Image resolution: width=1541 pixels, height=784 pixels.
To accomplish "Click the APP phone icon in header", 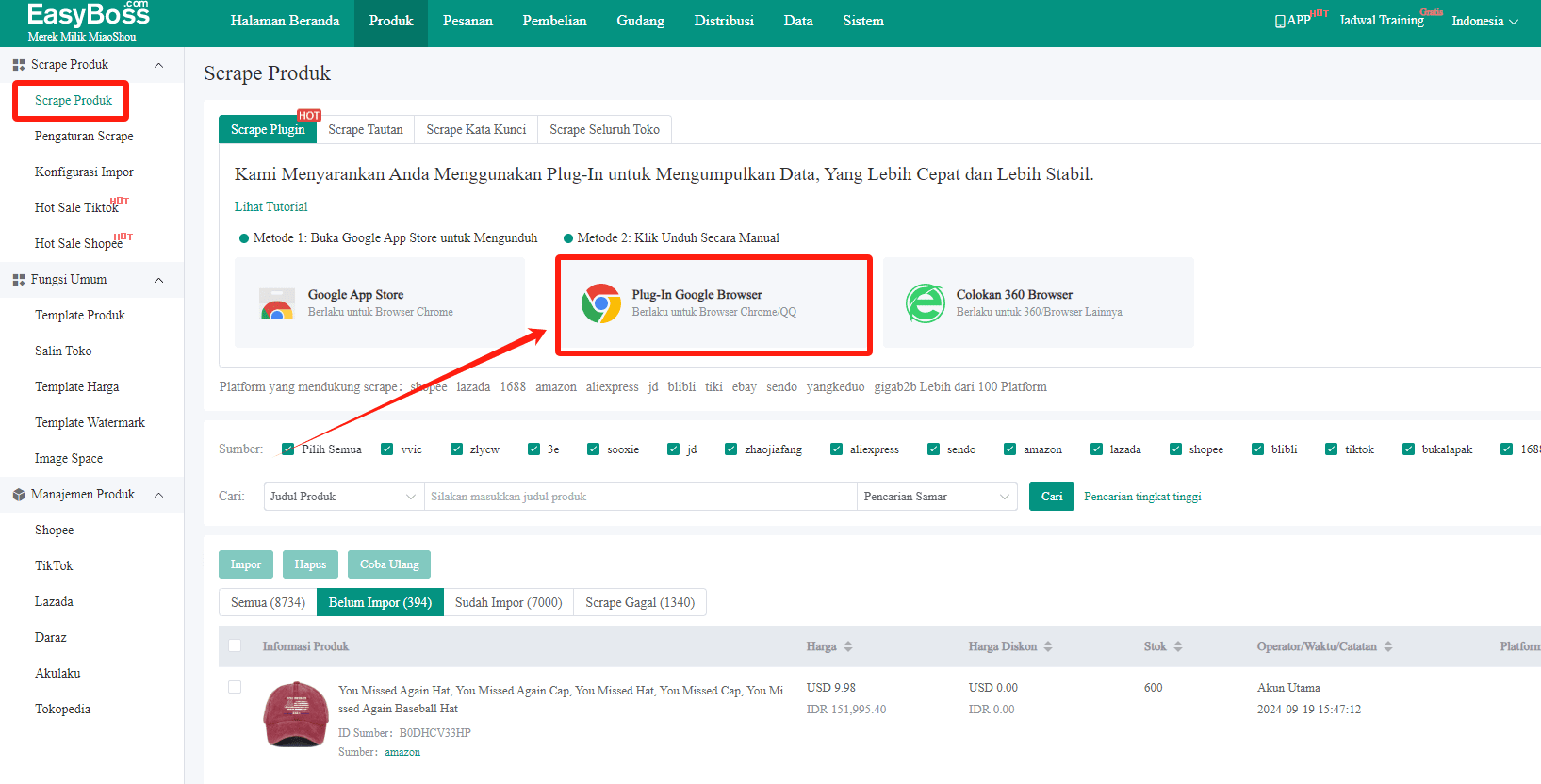I will pos(1280,21).
